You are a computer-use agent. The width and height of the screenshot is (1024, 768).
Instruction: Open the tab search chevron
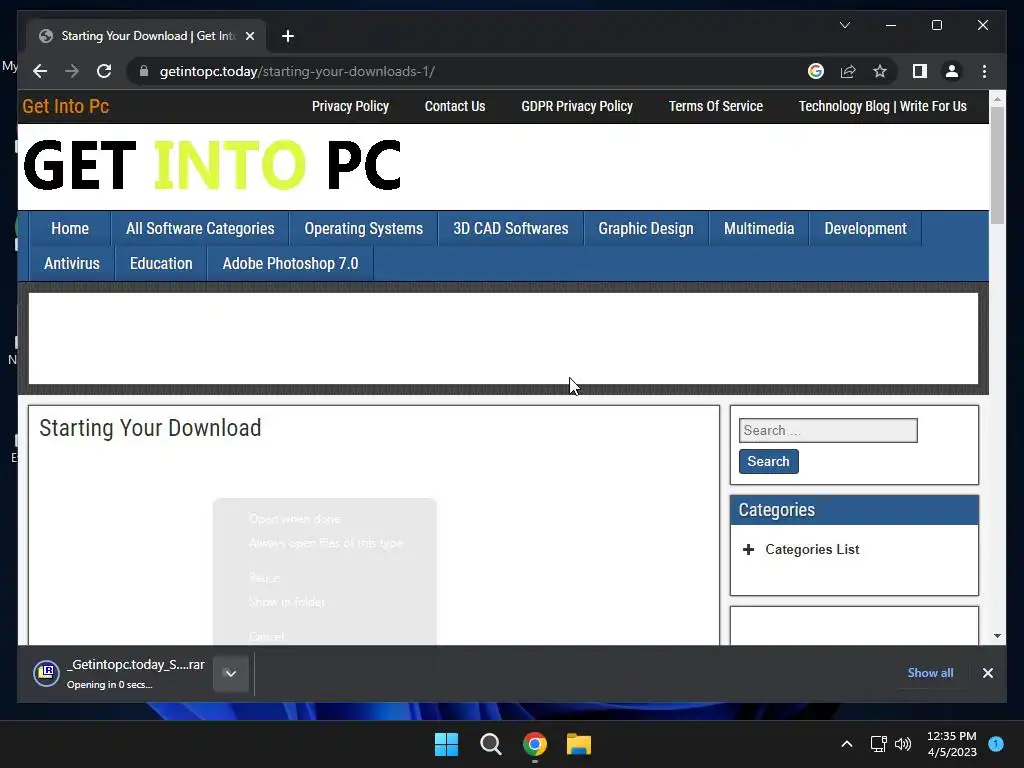click(x=844, y=25)
